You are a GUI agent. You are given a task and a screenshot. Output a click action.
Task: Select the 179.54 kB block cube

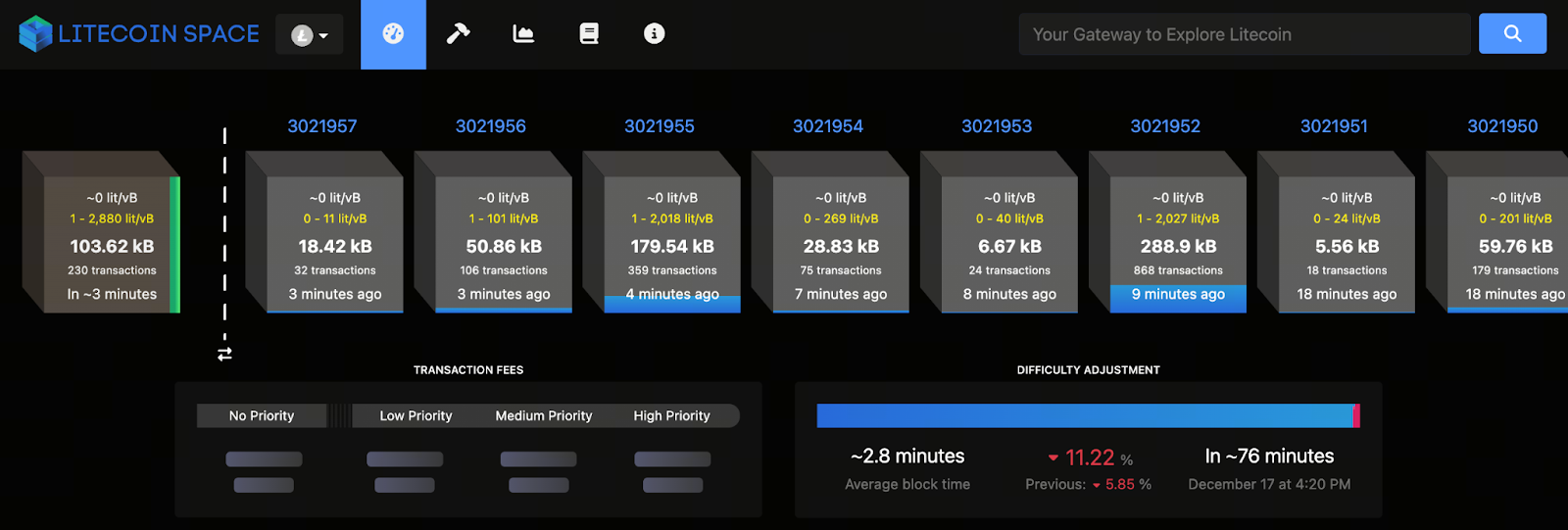click(x=671, y=245)
